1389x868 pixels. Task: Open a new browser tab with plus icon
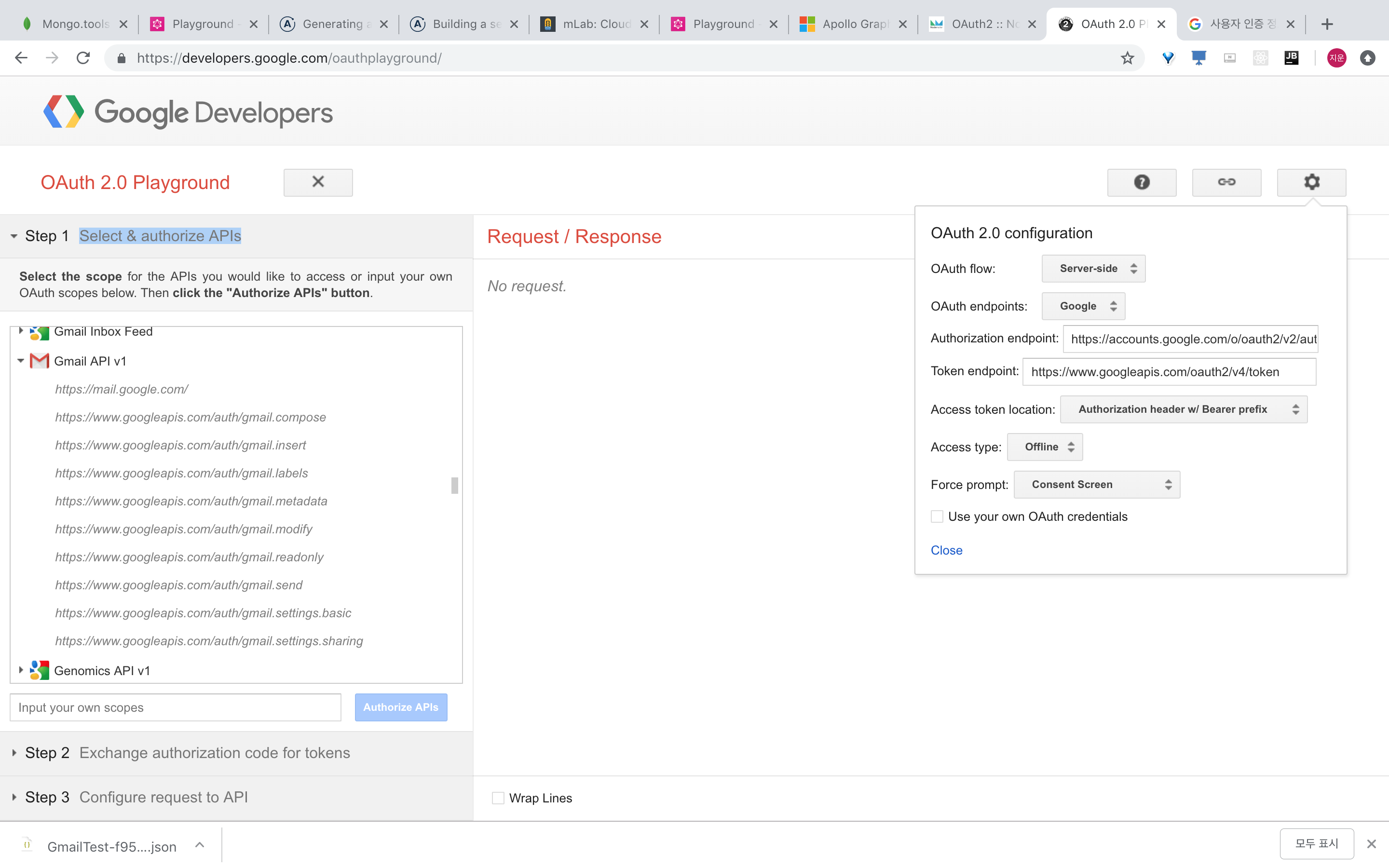(x=1326, y=24)
